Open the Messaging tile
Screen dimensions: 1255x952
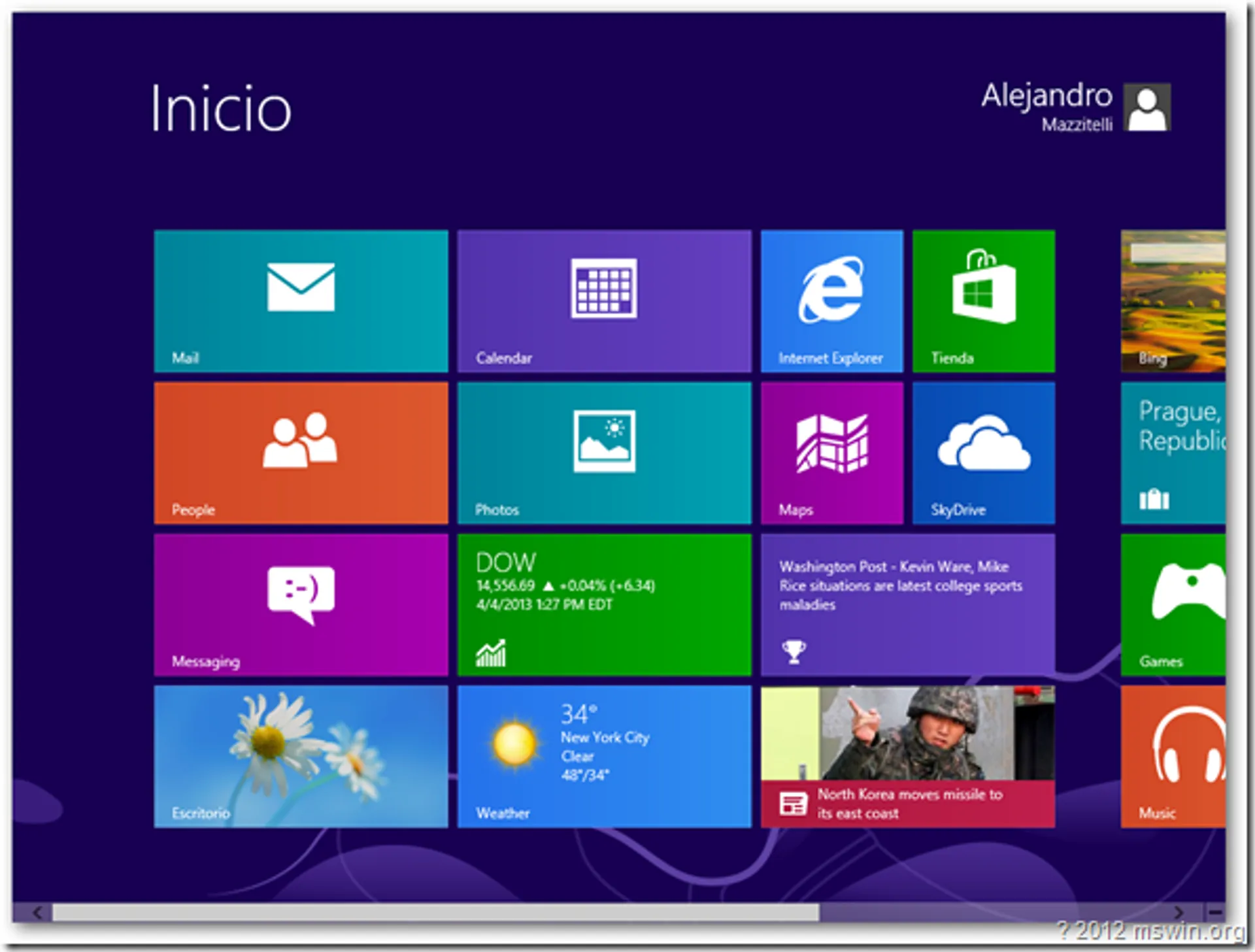(301, 604)
